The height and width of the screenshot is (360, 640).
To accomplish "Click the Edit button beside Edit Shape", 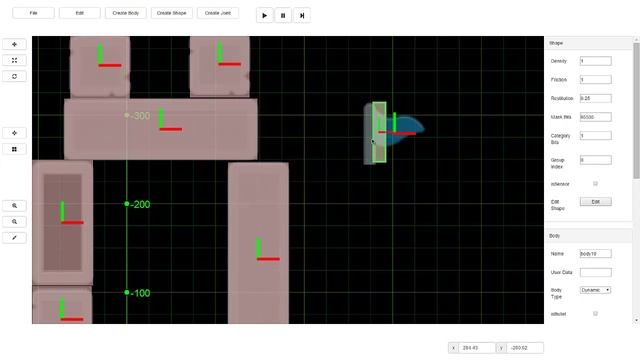I will click(x=596, y=202).
